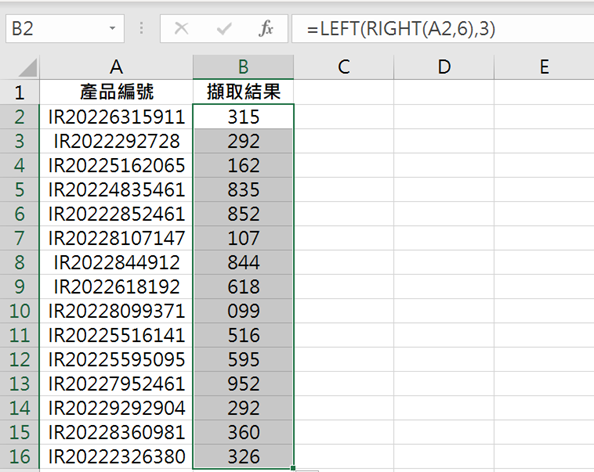594x472 pixels.
Task: Click the 擷取結果 header cell
Action: click(243, 92)
